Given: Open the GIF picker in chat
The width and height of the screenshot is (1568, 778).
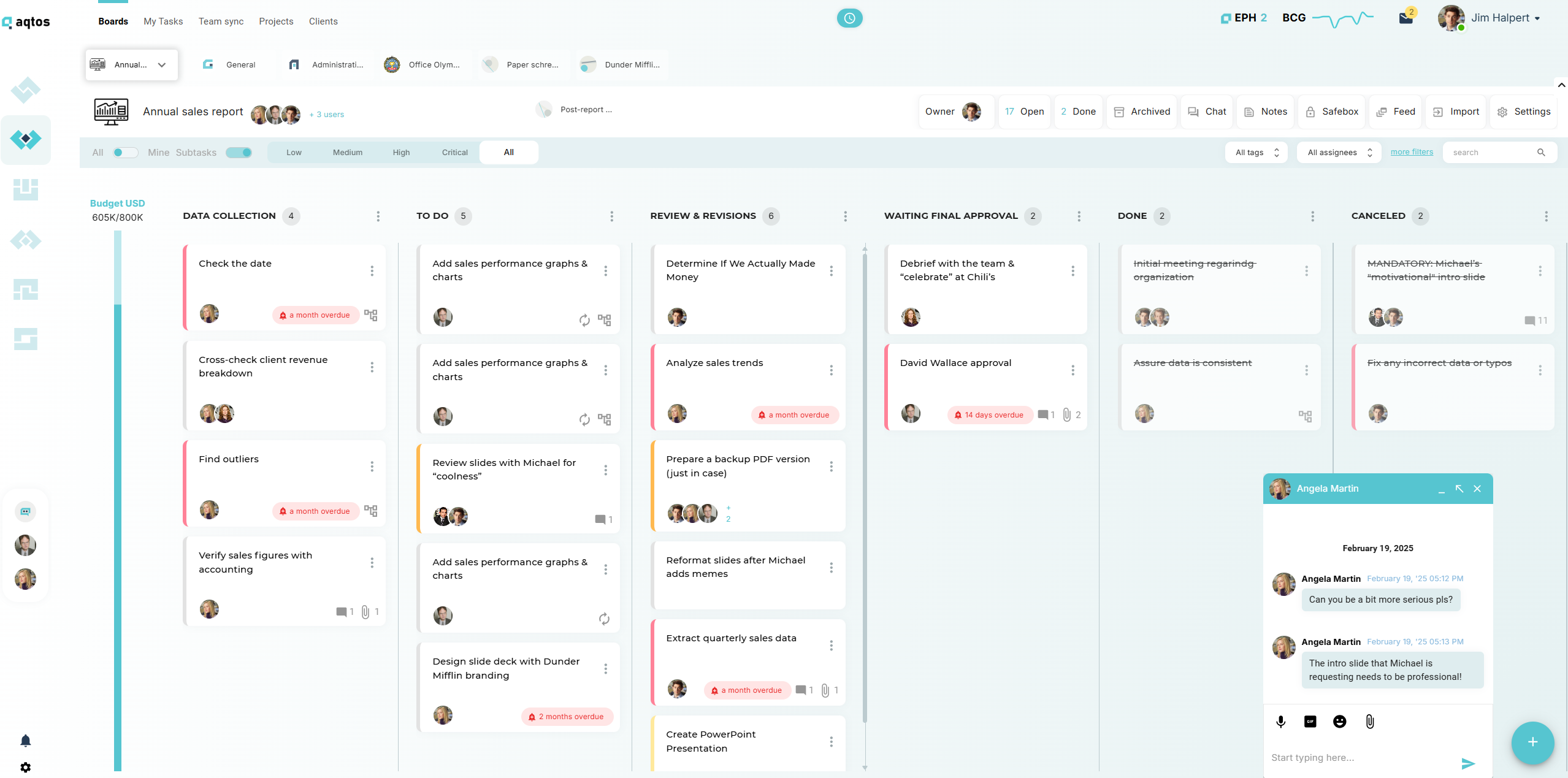Looking at the screenshot, I should [1310, 722].
